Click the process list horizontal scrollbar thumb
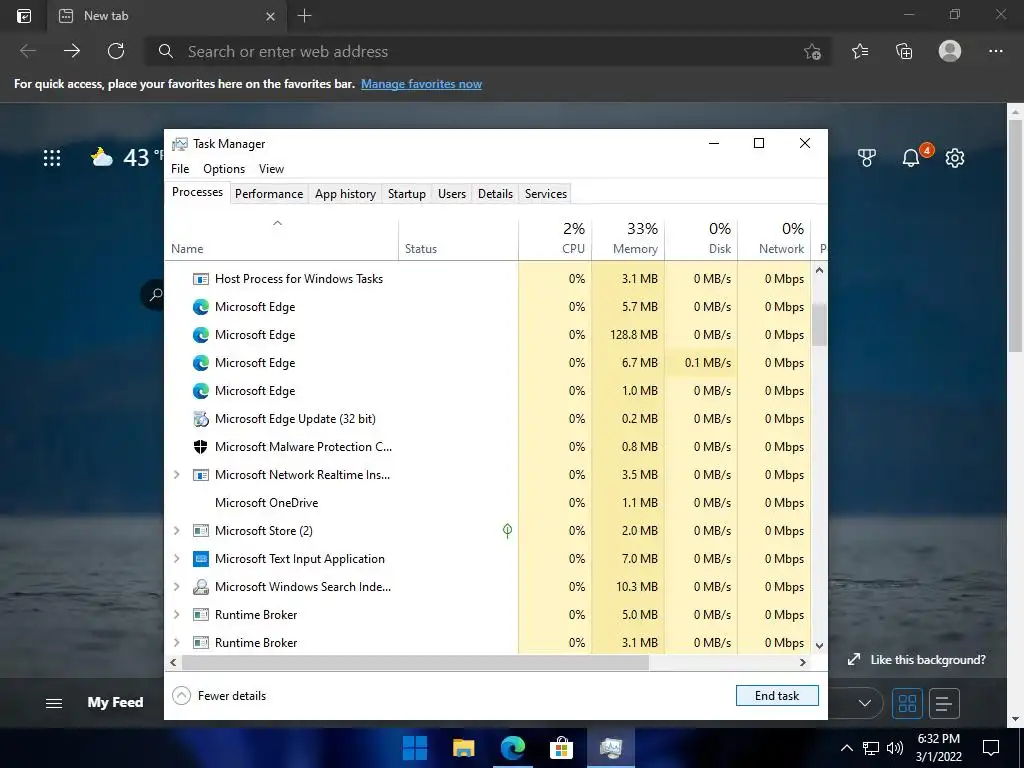1024x768 pixels. [x=415, y=662]
